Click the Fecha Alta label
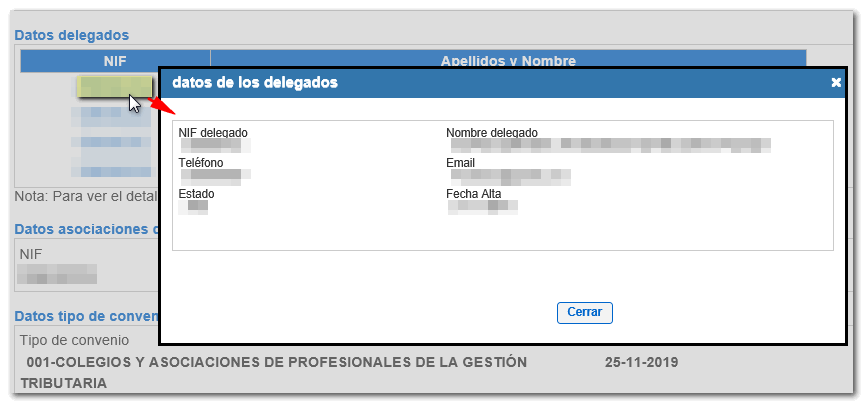The image size is (864, 404). 474,194
